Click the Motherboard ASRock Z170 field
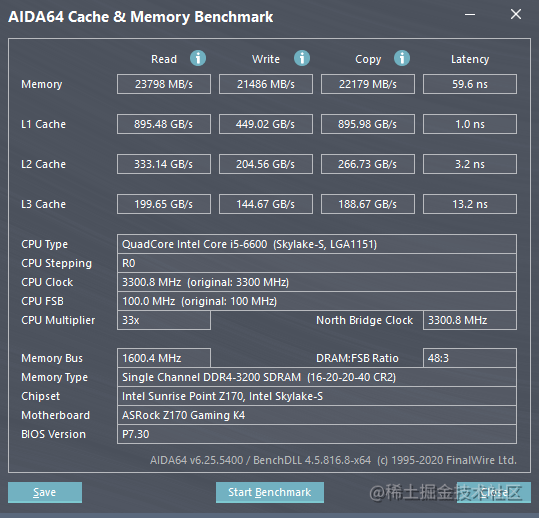The height and width of the screenshot is (518, 539). click(x=317, y=415)
